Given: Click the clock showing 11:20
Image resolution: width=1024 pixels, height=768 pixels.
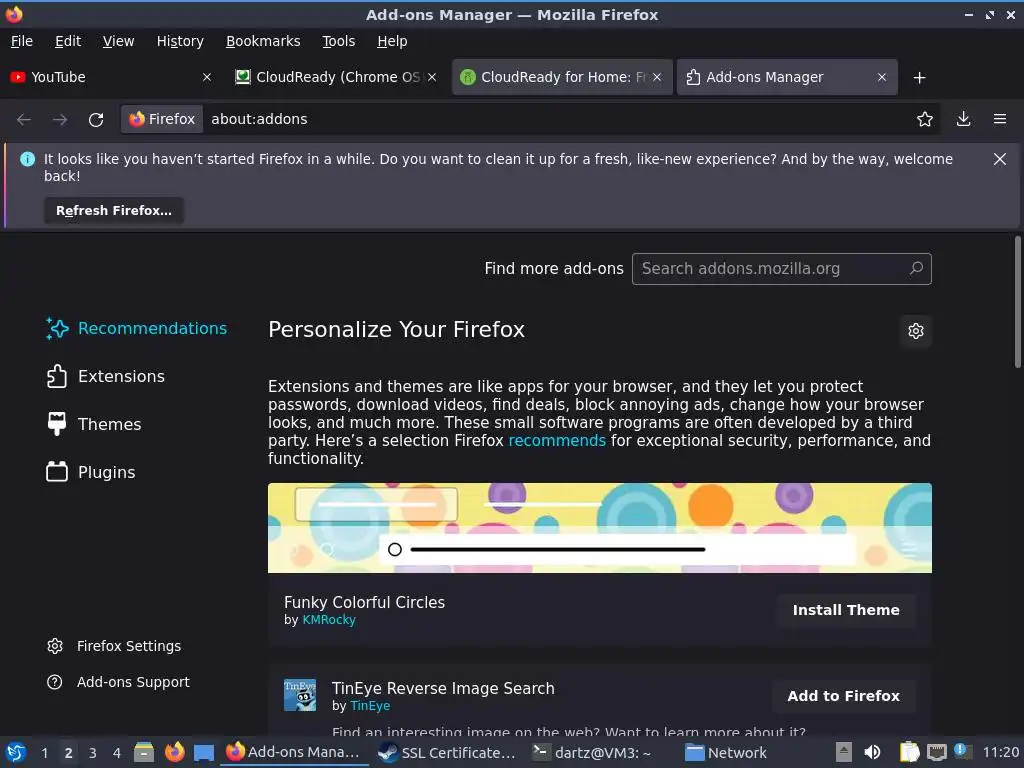Looking at the screenshot, I should (1000, 752).
